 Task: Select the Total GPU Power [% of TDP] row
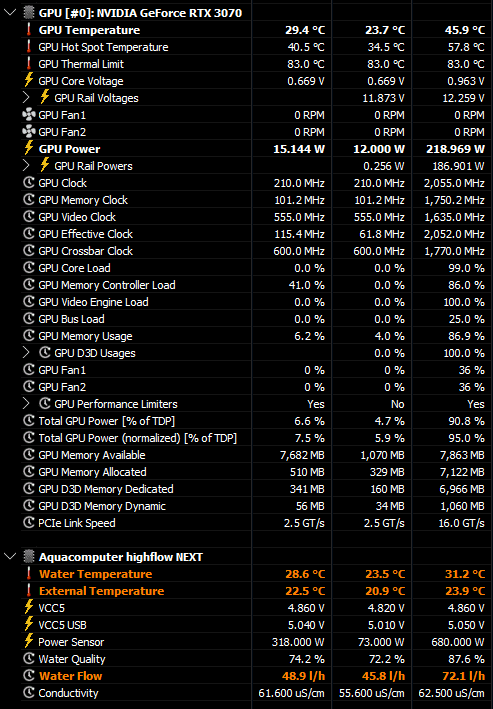click(x=256, y=421)
